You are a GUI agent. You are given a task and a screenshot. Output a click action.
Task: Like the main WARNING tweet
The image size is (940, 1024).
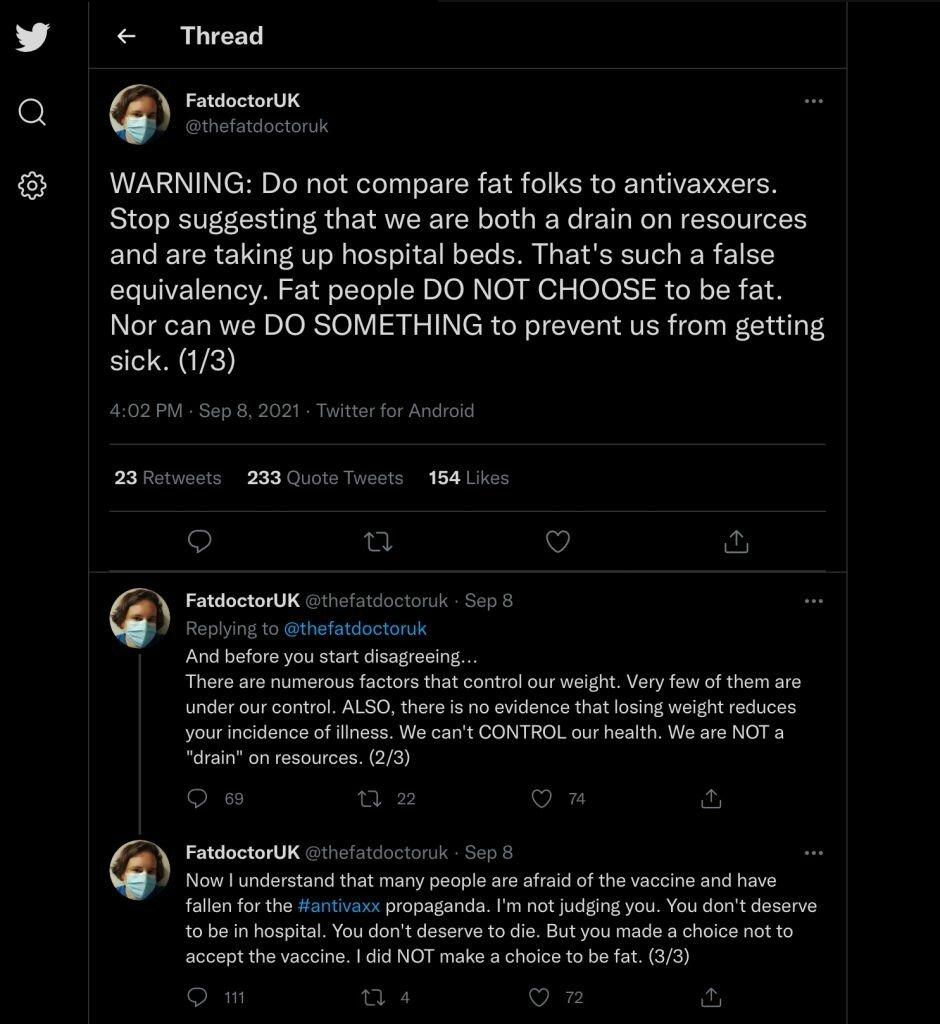click(x=557, y=542)
